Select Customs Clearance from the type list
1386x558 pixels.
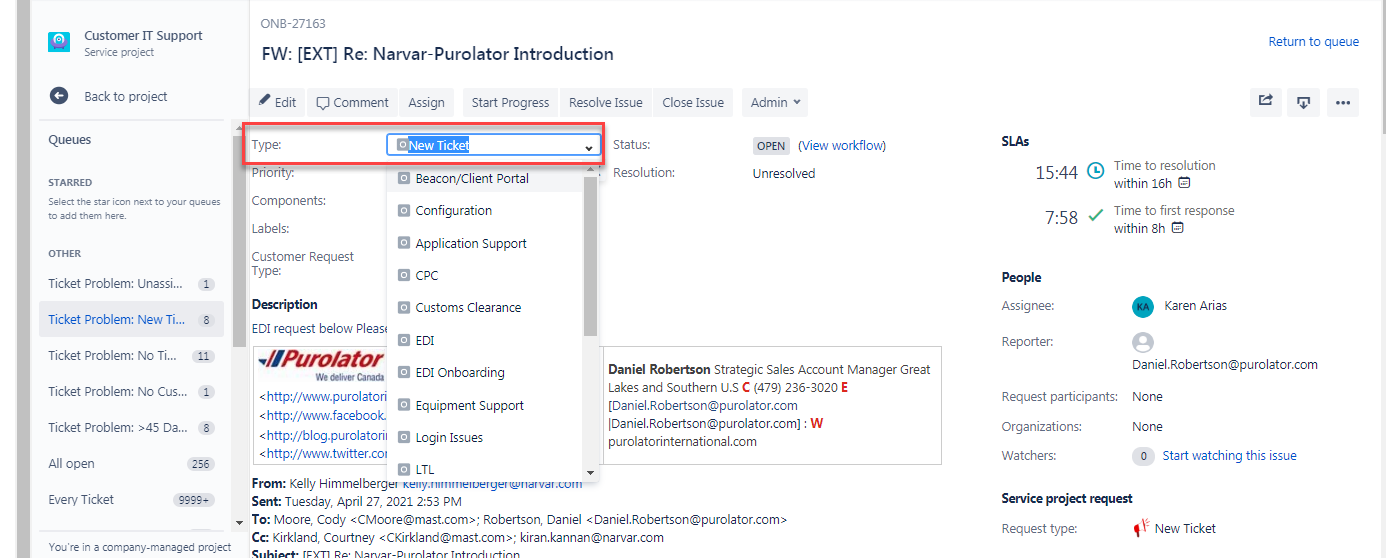click(x=484, y=308)
